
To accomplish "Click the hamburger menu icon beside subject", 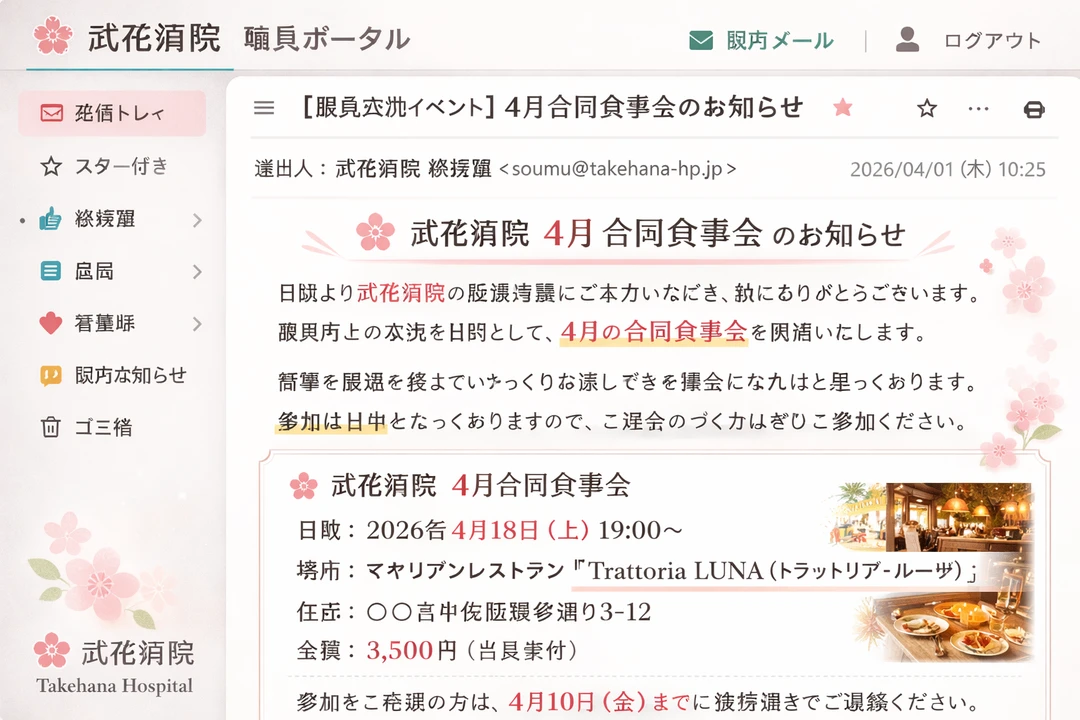I will pyautogui.click(x=264, y=108).
